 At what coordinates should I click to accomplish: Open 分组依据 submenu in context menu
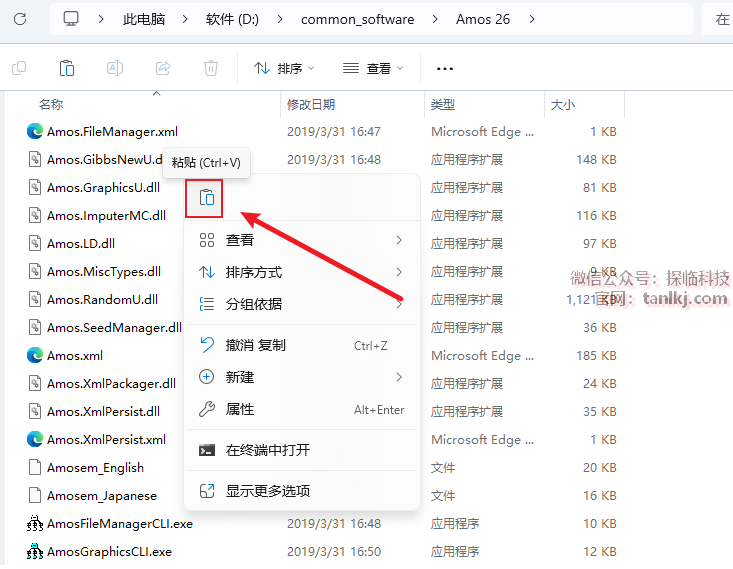click(x=302, y=304)
